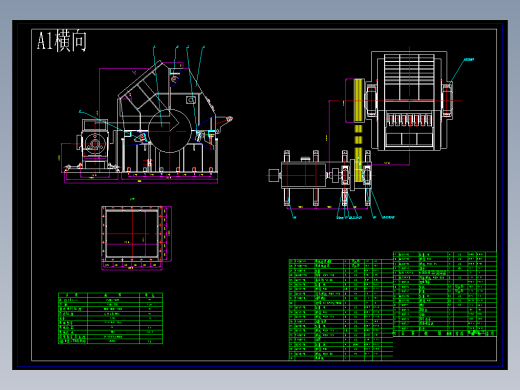The image size is (520, 390).
Task: Pick the yellow belt pulley in plan view
Action: 358,100
